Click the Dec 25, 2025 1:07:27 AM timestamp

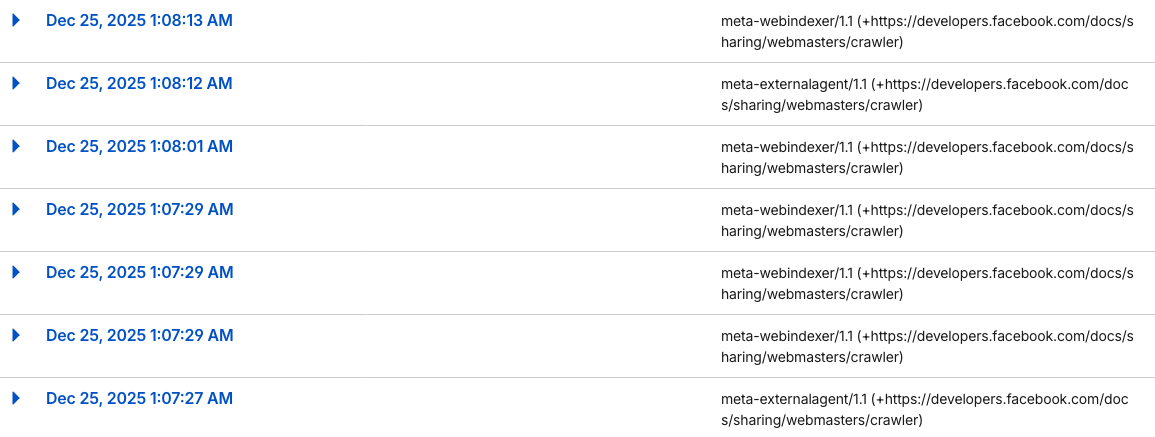tap(139, 398)
